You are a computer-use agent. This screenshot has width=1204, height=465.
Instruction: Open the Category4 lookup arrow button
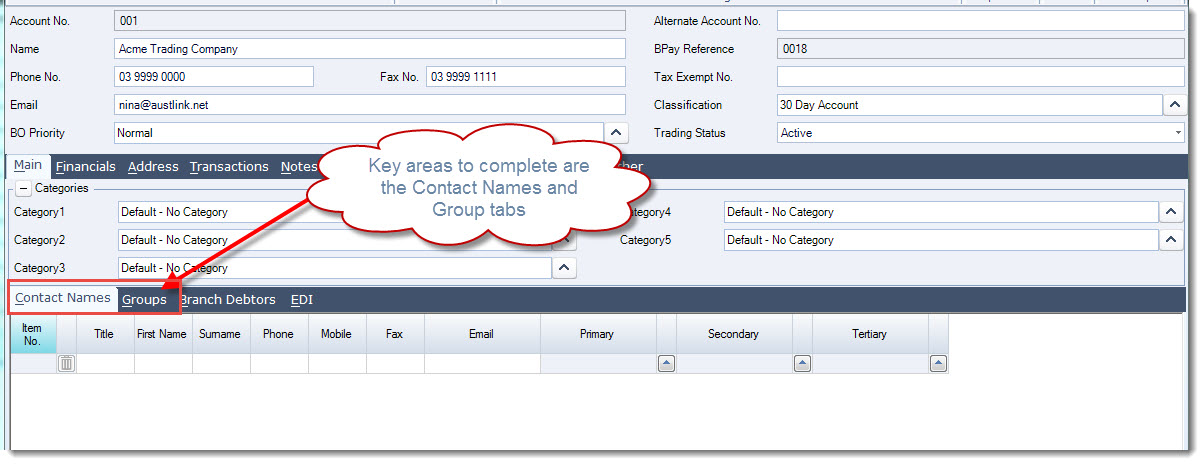1171,212
